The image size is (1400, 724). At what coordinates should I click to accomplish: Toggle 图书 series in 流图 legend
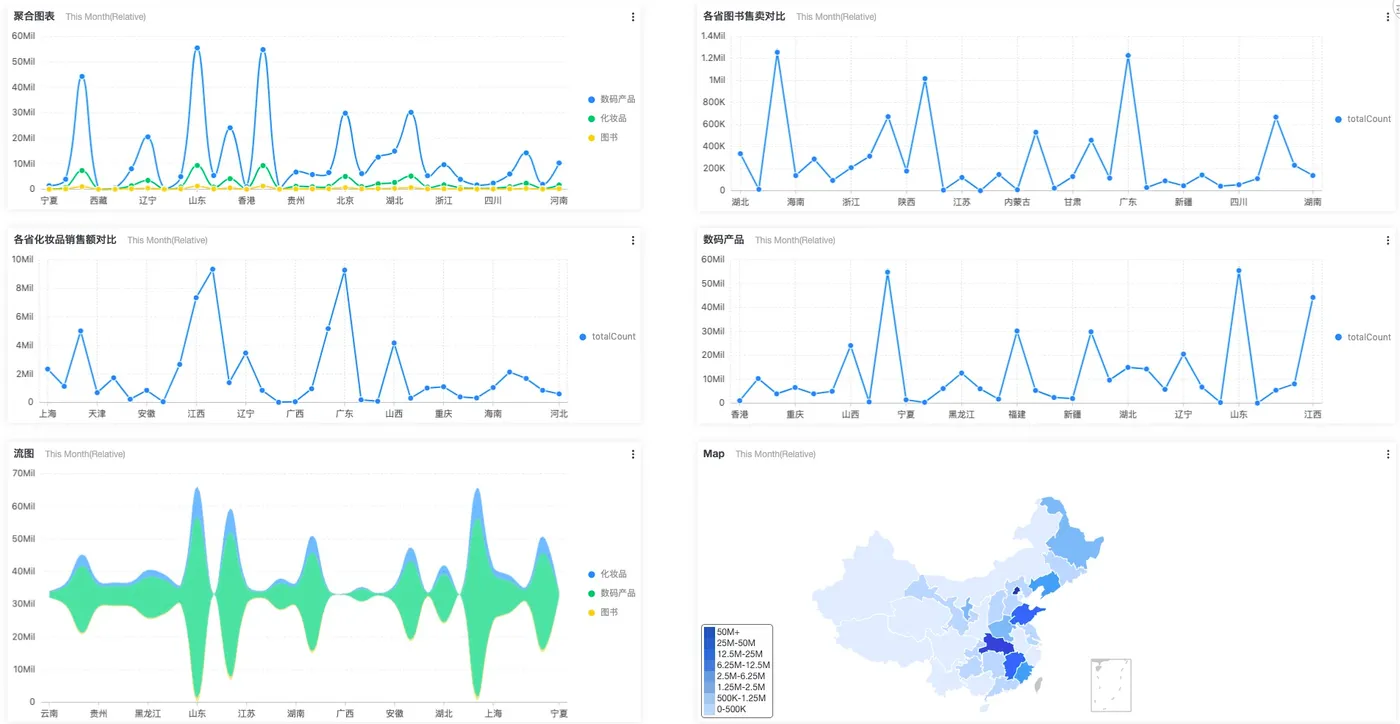coord(602,612)
